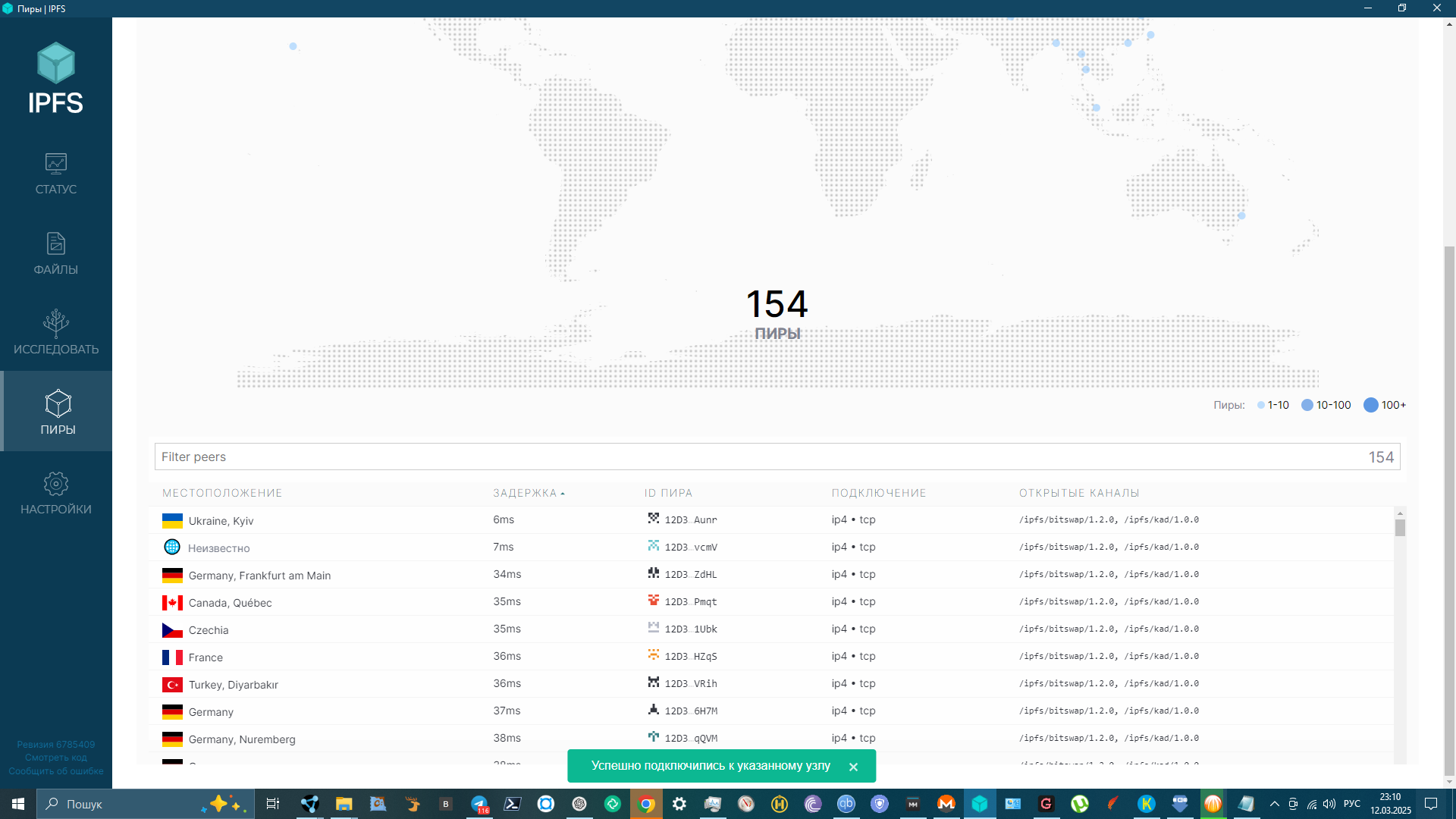This screenshot has width=1456, height=819.
Task: Click identicon of peer 12D3..HZqS
Action: point(654,654)
